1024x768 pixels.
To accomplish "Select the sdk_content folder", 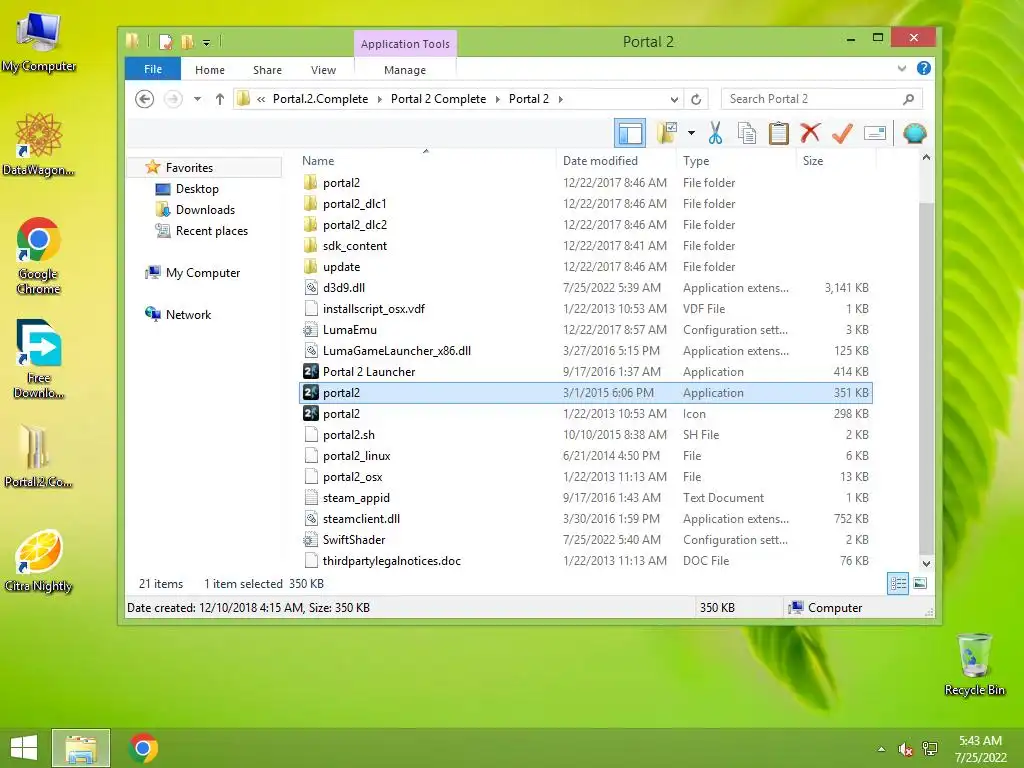I will [586, 246].
